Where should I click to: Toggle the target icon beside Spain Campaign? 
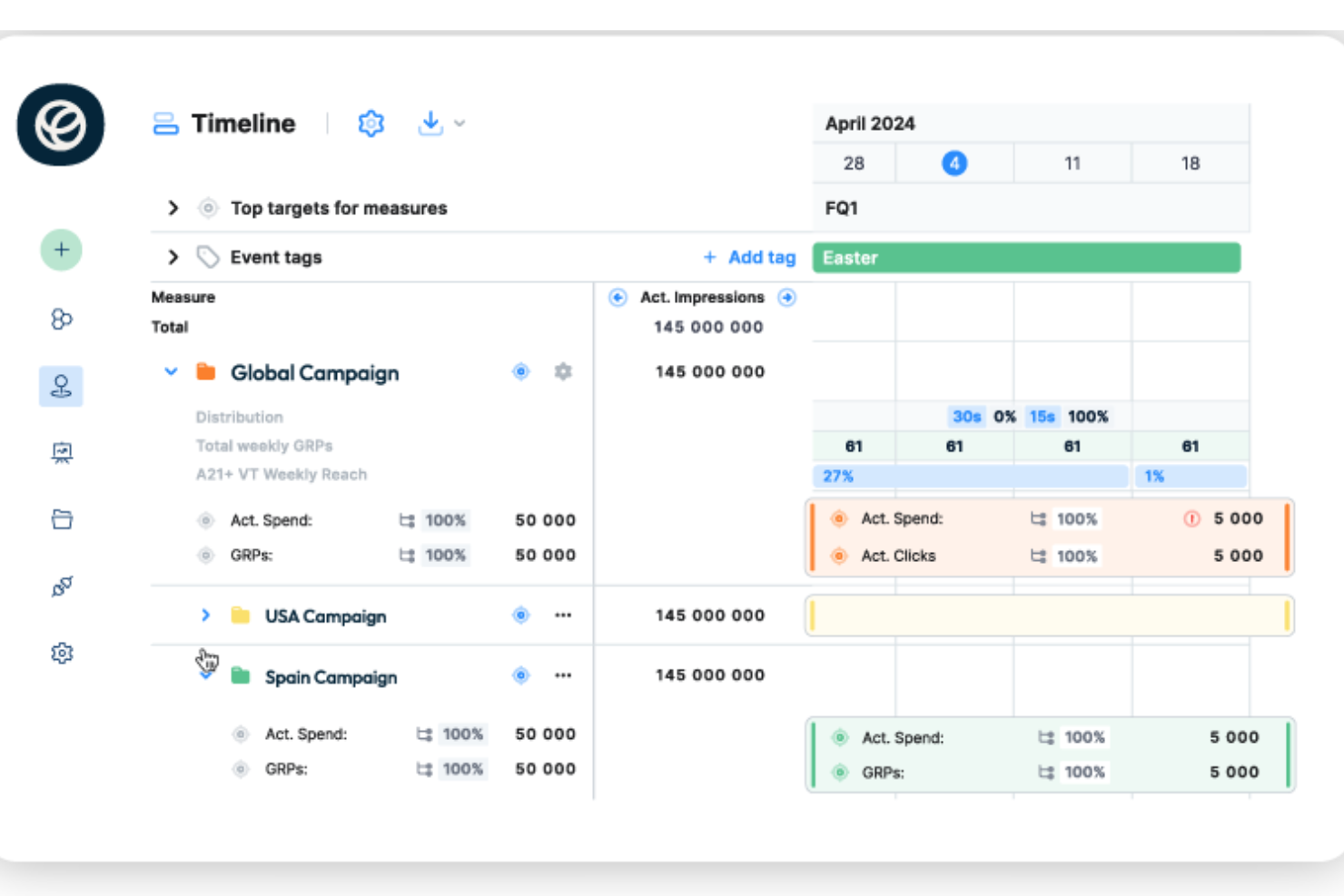520,675
